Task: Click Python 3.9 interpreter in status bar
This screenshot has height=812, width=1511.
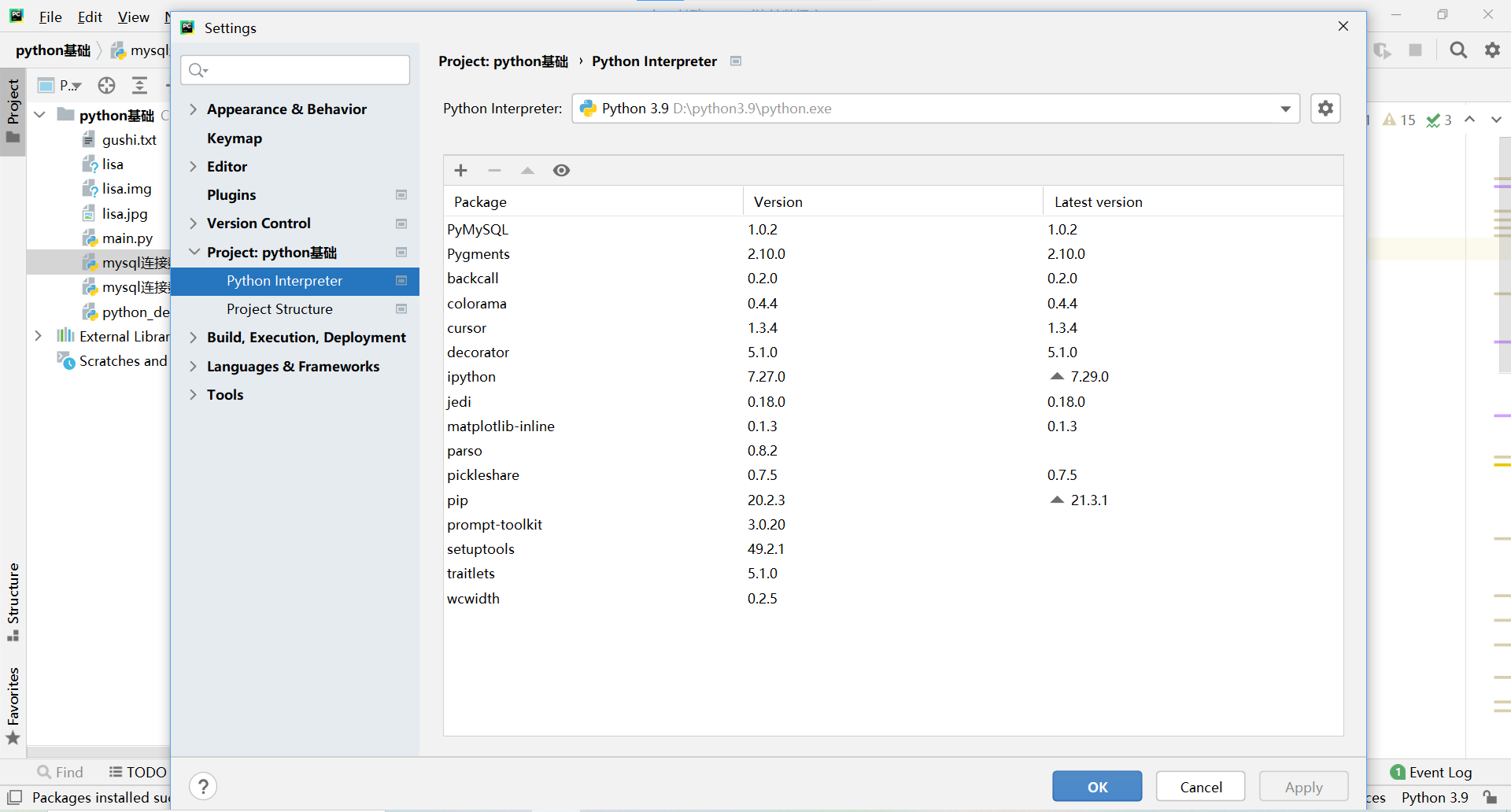Action: (x=1435, y=797)
